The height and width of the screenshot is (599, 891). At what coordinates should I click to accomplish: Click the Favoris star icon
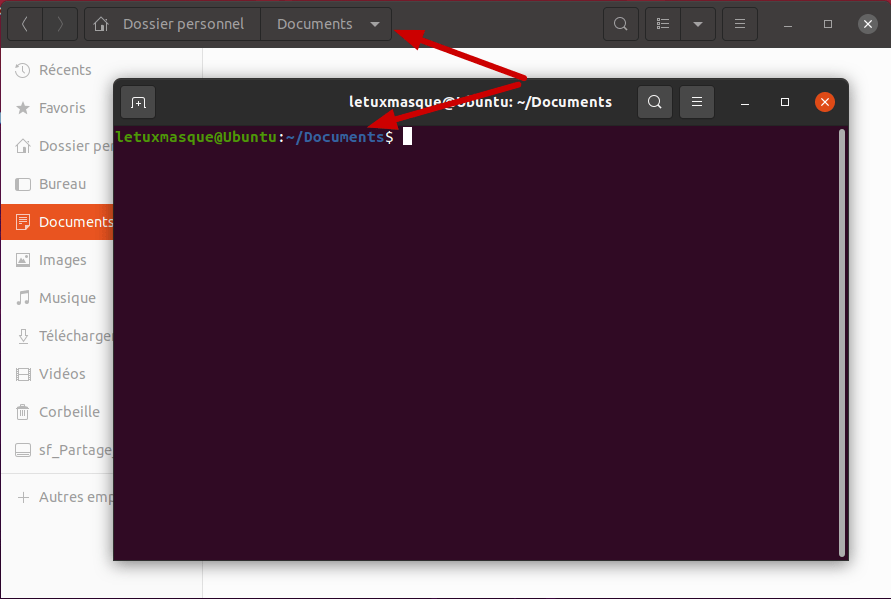click(x=23, y=108)
